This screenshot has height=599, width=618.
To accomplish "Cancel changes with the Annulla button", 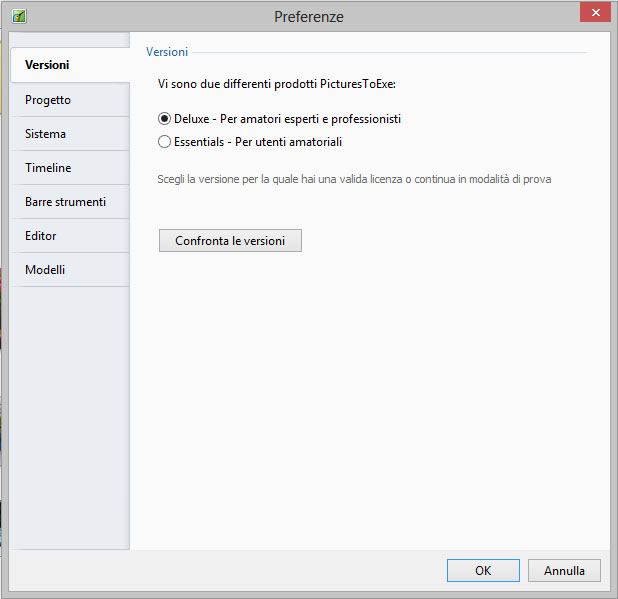I will (564, 571).
